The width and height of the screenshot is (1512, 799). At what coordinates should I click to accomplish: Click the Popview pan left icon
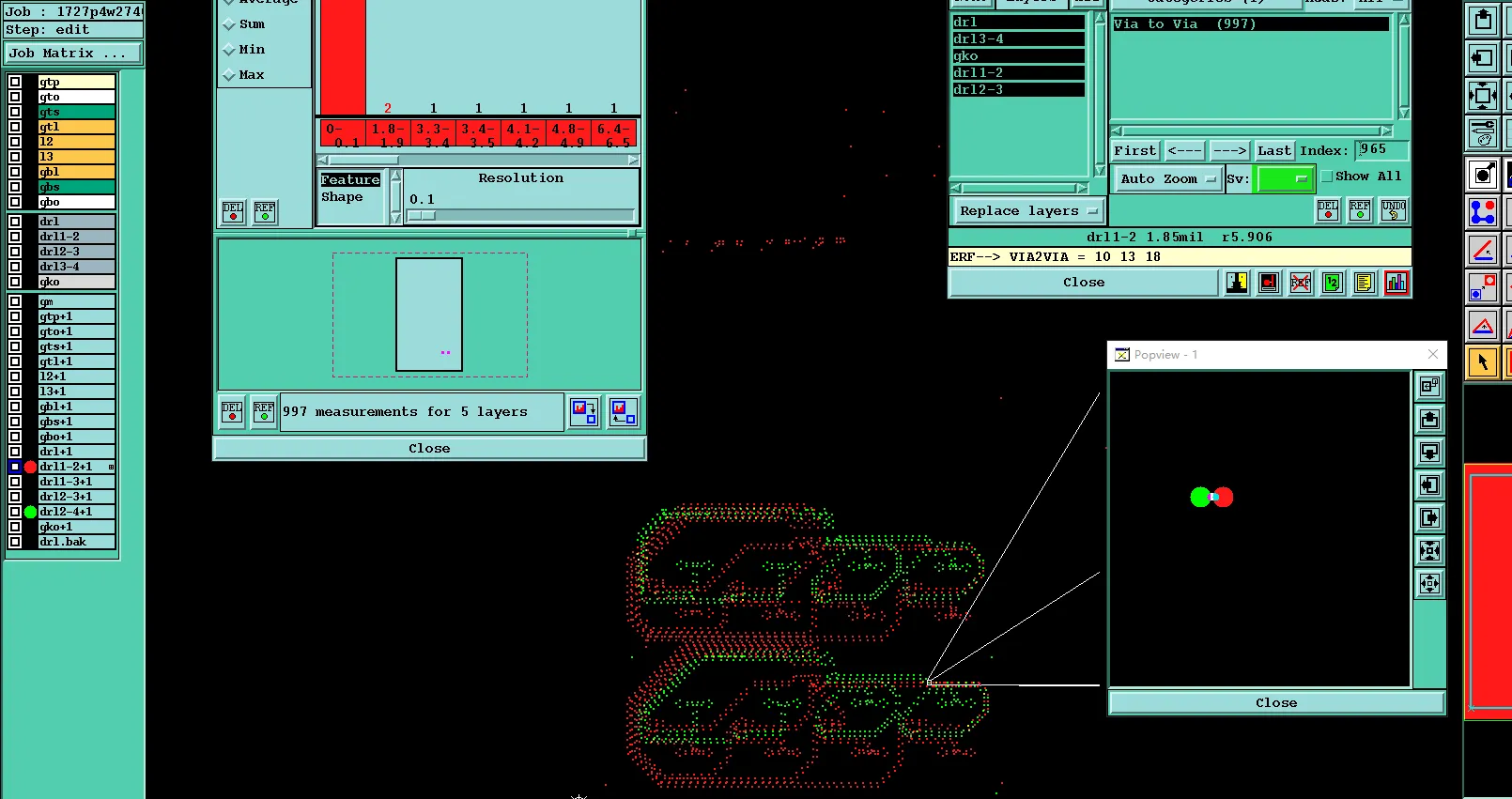click(1429, 484)
